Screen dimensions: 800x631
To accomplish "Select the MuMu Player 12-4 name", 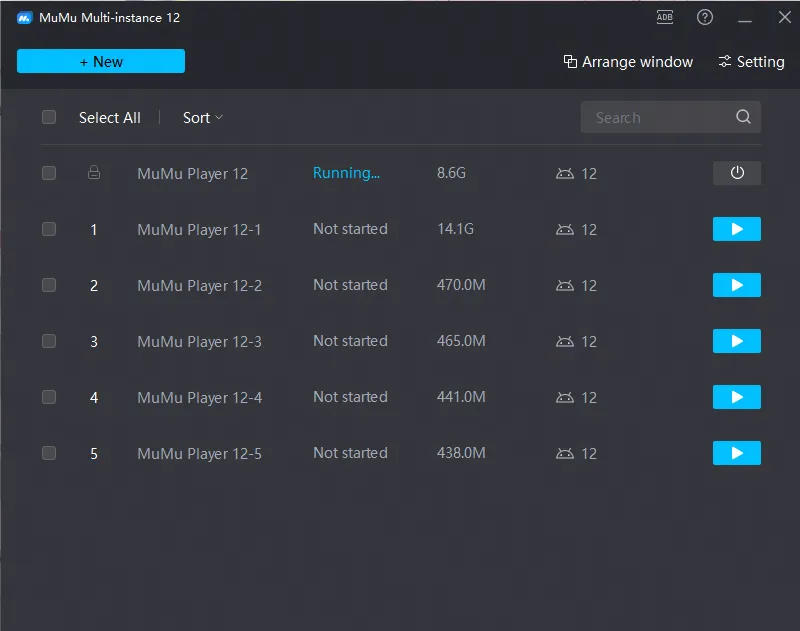I will [x=199, y=397].
